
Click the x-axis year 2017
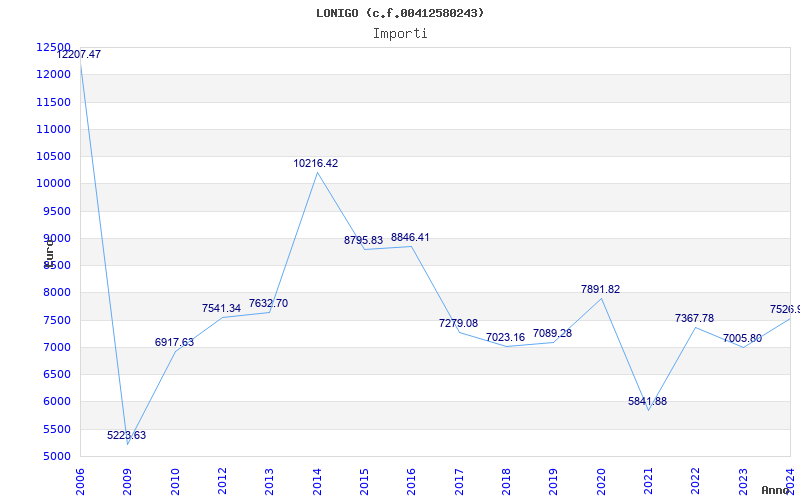click(459, 481)
